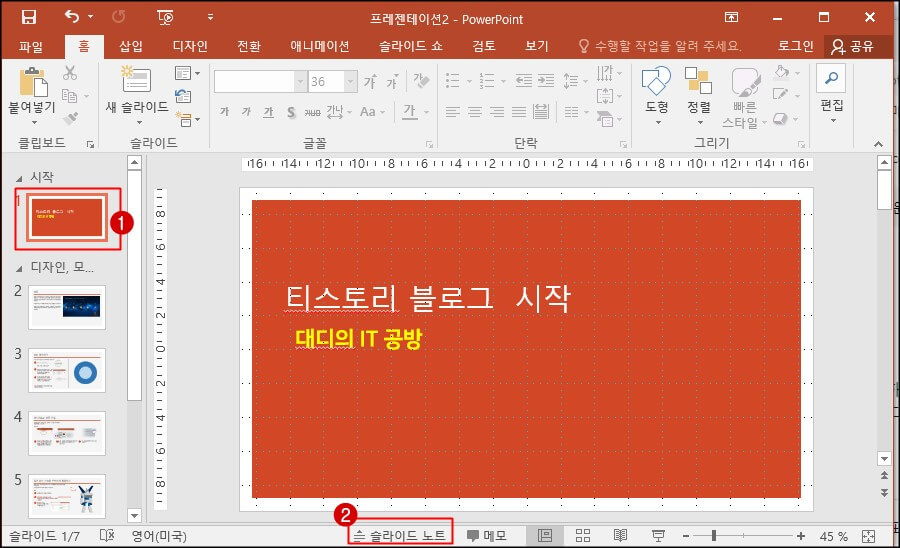Screen dimensions: 900x548
Task: Open the 메모 comments pane
Action: point(487,535)
